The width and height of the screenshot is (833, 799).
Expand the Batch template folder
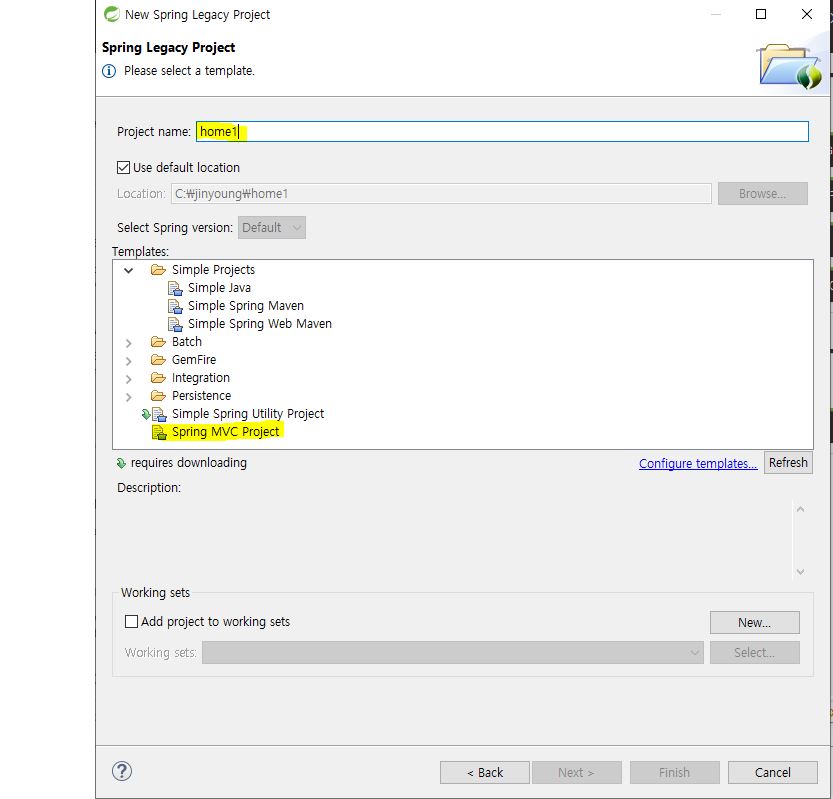coord(129,343)
